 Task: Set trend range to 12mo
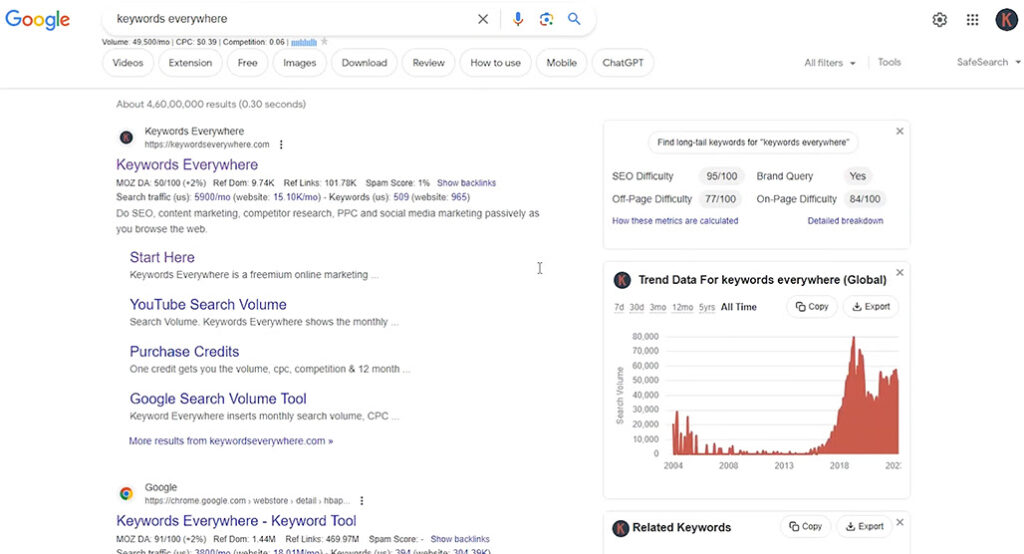[682, 307]
